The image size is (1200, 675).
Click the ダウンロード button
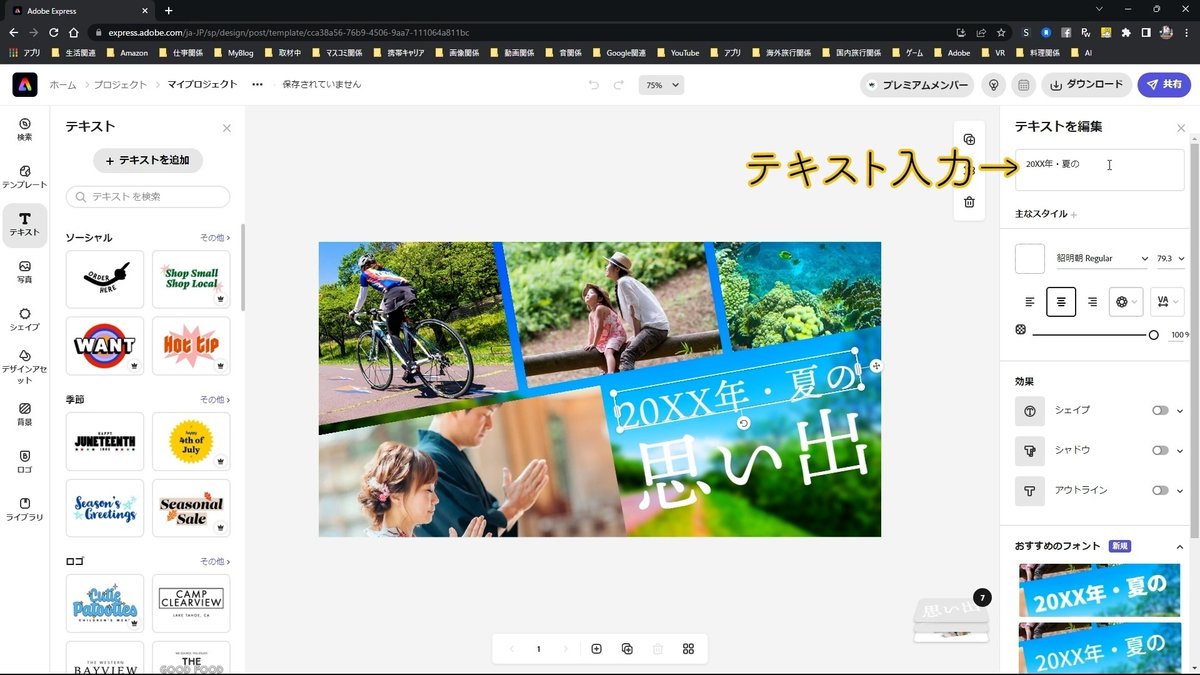(1086, 85)
